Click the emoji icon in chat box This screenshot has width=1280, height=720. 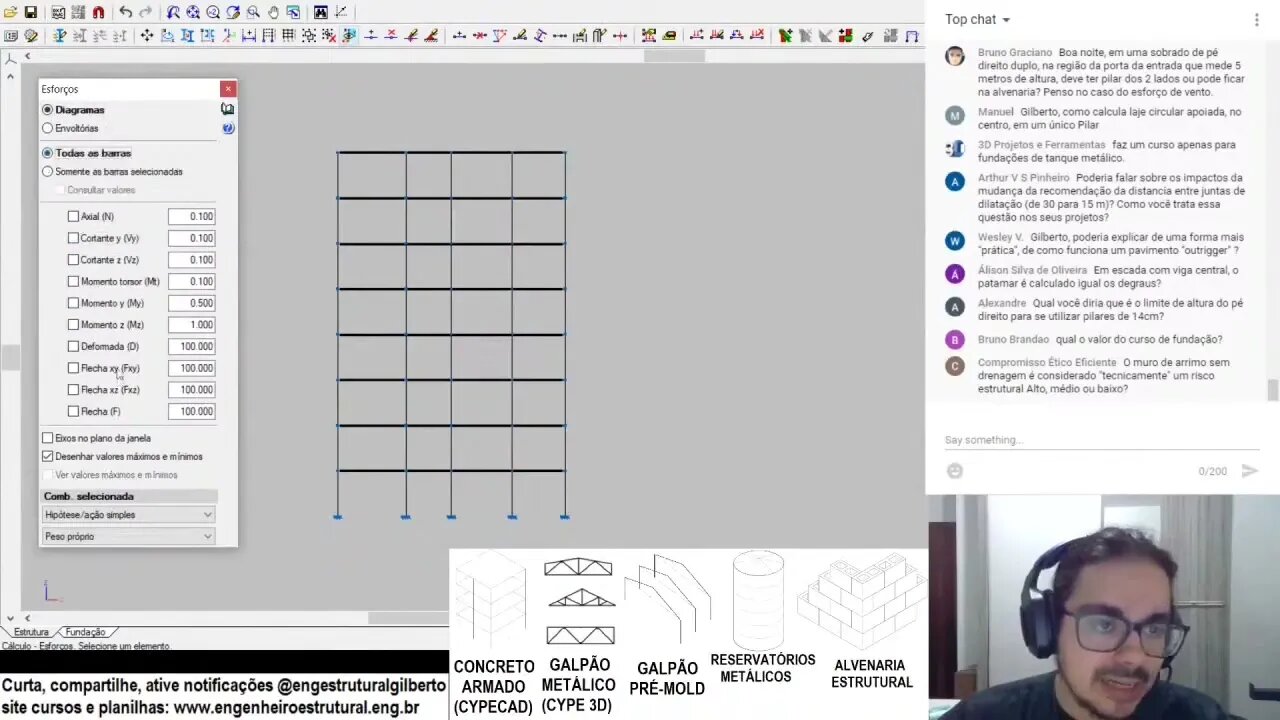955,471
